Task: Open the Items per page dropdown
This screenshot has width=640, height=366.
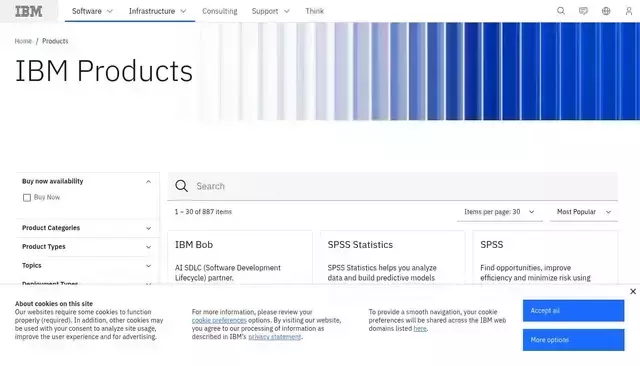Action: pos(500,212)
